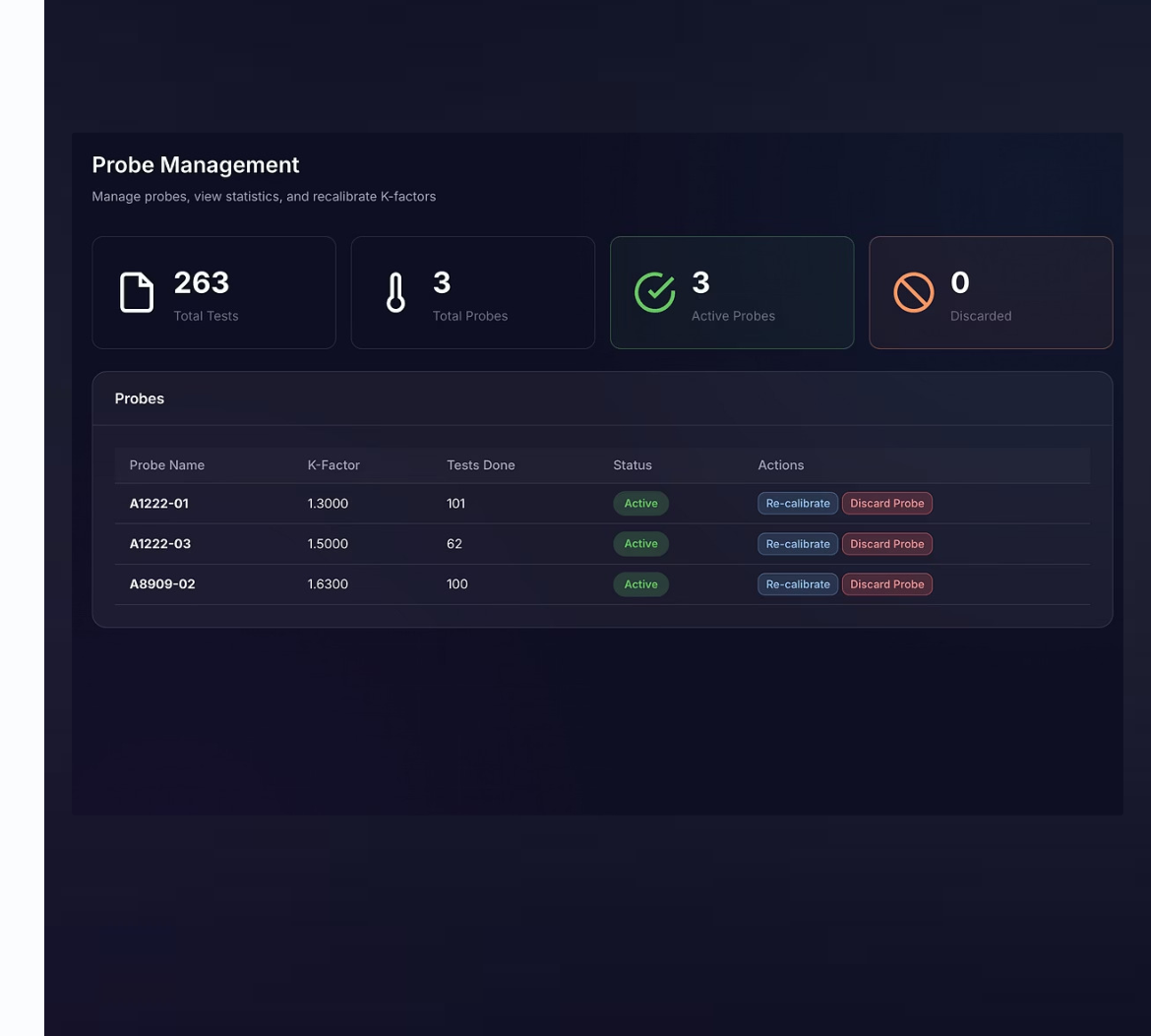Click Tests Done value 100
1151x1036 pixels.
pyautogui.click(x=456, y=583)
